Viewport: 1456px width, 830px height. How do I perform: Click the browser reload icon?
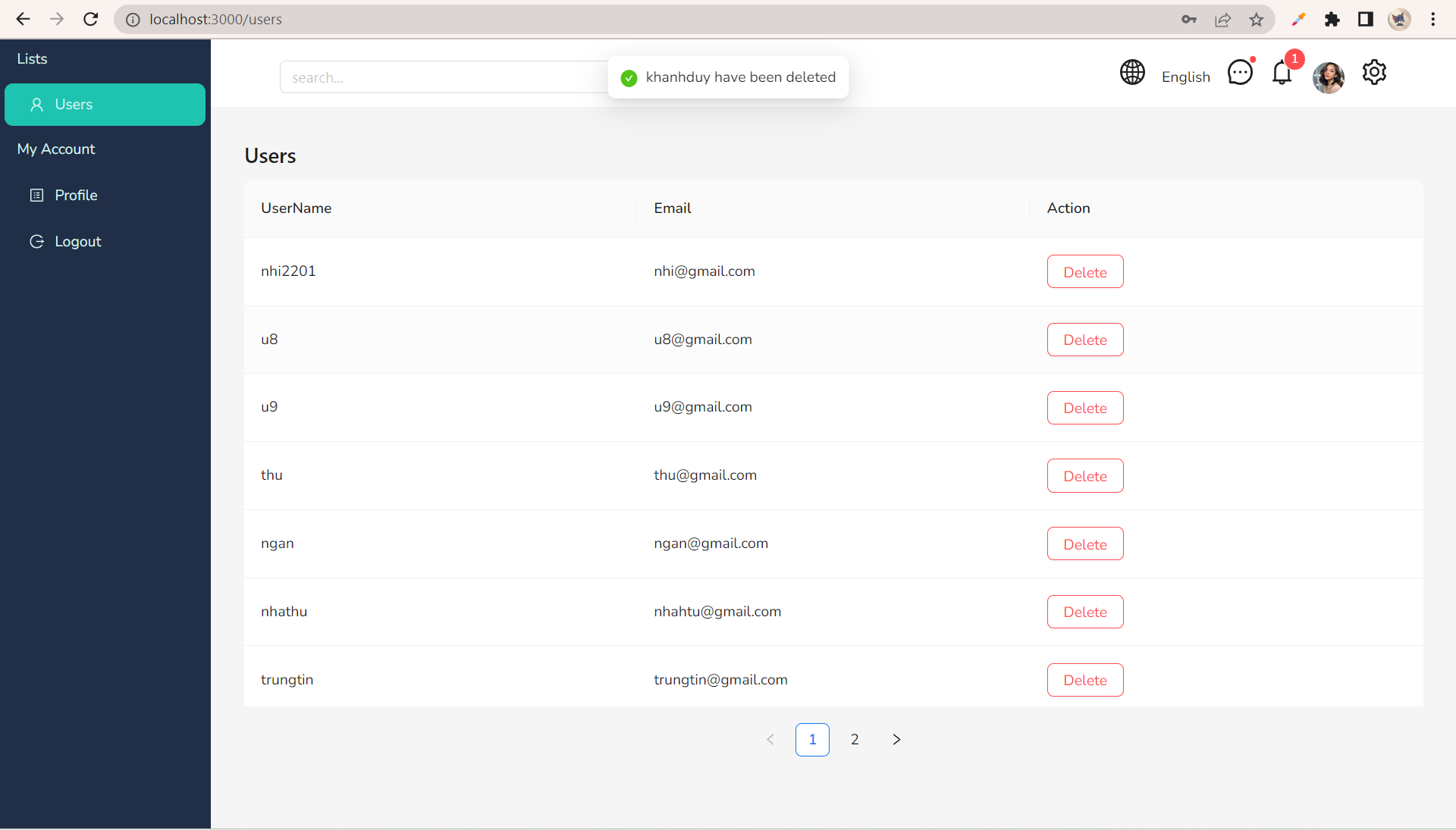tap(91, 20)
